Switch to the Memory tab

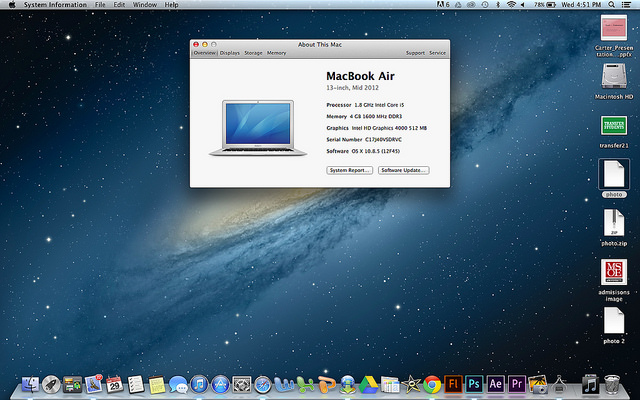click(x=277, y=53)
